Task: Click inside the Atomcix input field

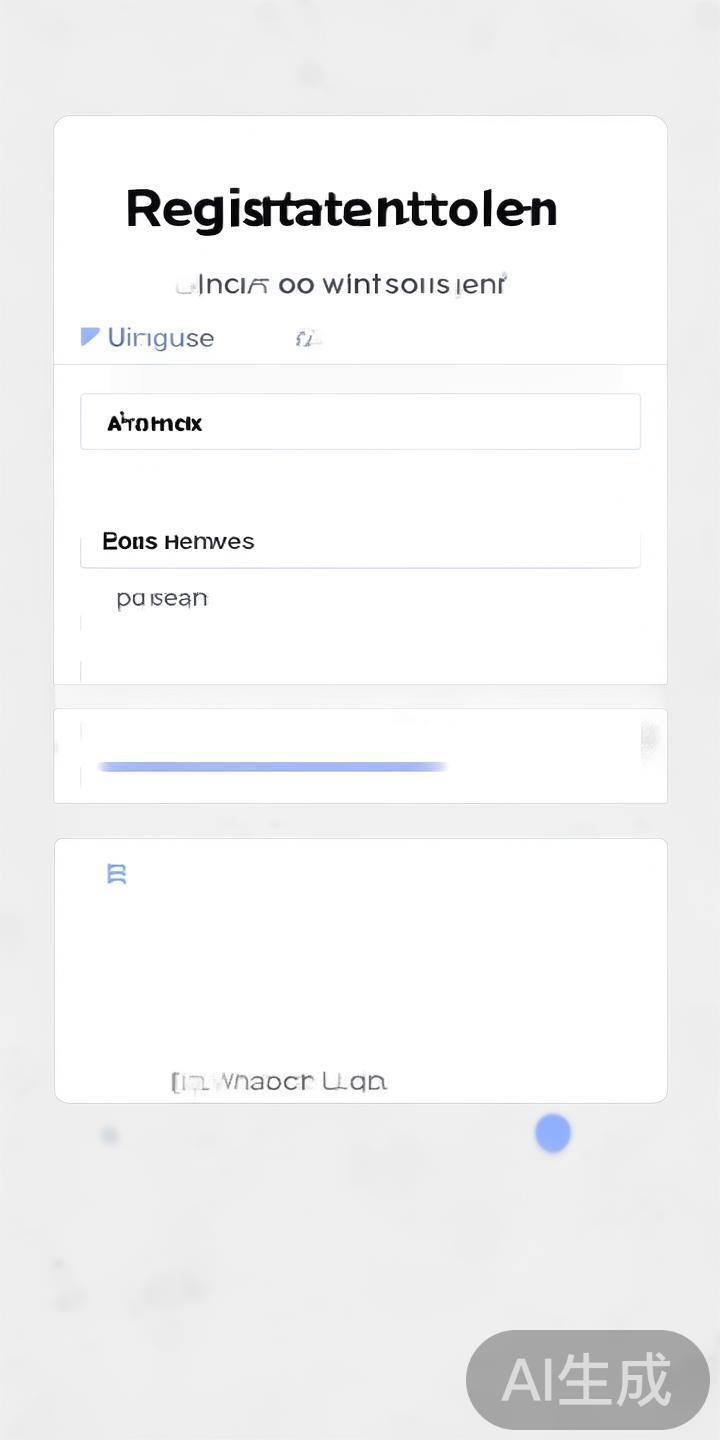Action: pyautogui.click(x=360, y=422)
